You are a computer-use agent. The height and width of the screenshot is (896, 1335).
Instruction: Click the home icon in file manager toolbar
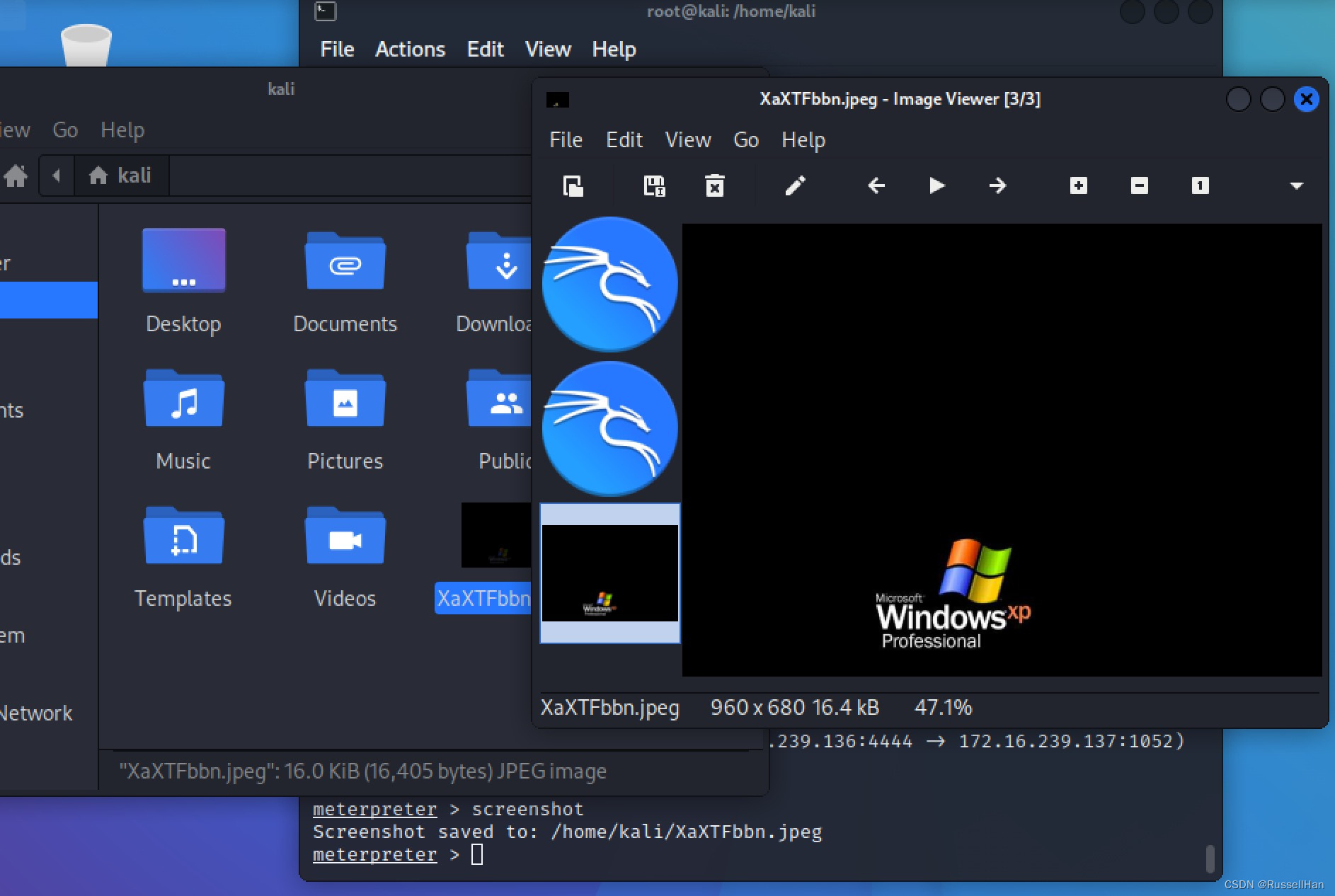point(16,175)
